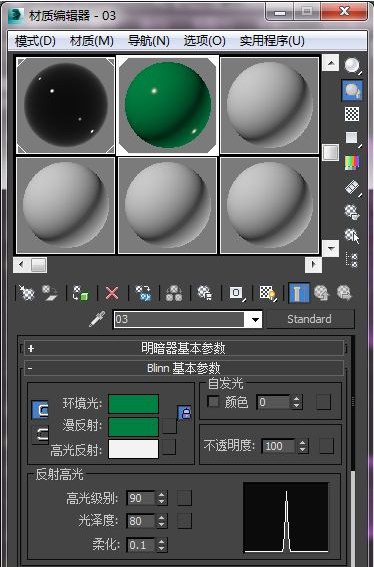Click the Select by Material icon
Viewport: 374px width, 567px height.
tap(352, 235)
